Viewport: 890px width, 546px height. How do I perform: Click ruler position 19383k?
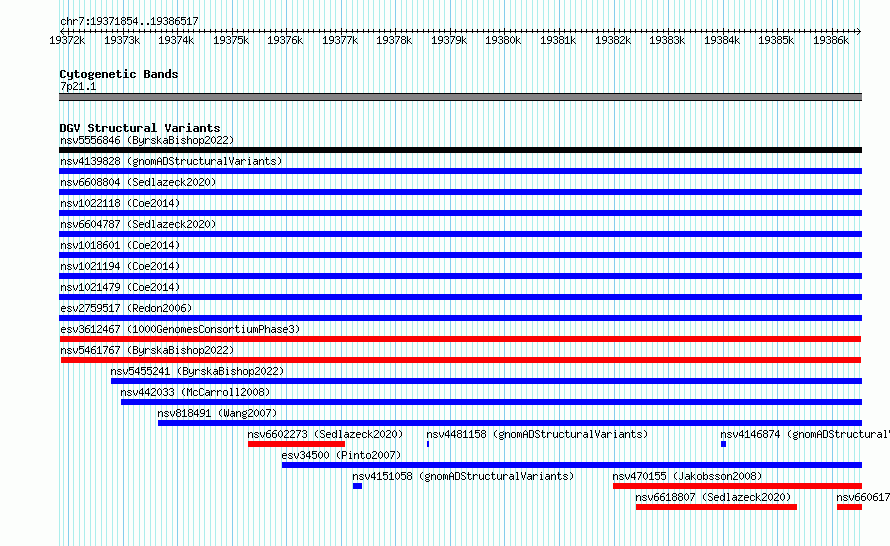tap(667, 40)
